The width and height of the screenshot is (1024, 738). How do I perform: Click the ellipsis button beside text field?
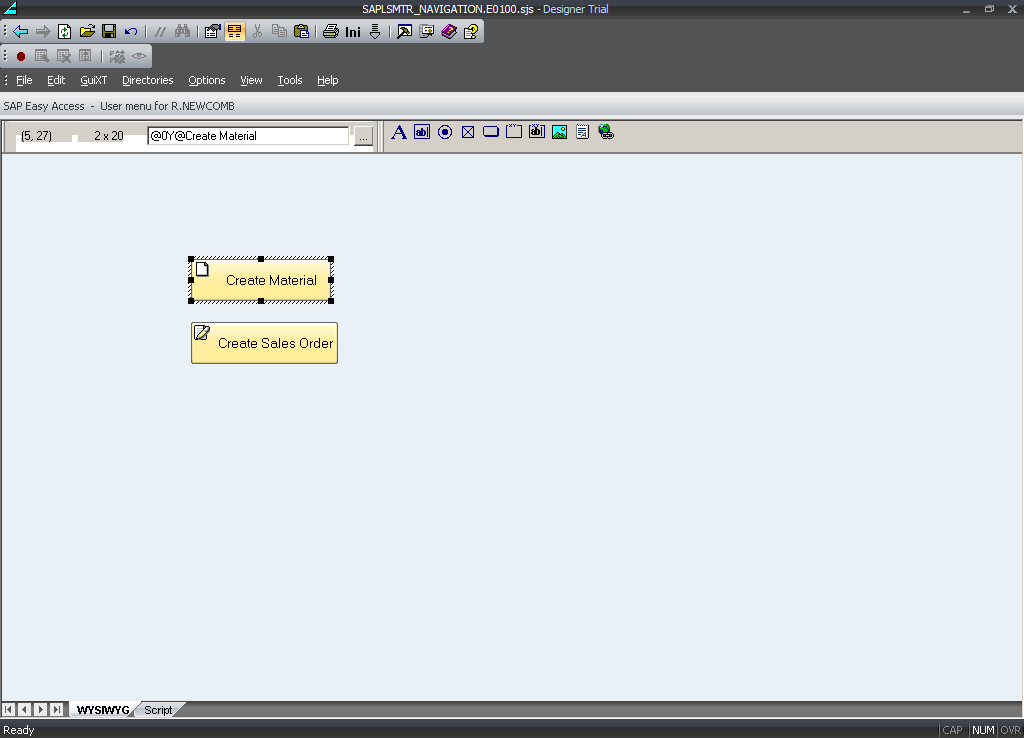click(x=363, y=136)
